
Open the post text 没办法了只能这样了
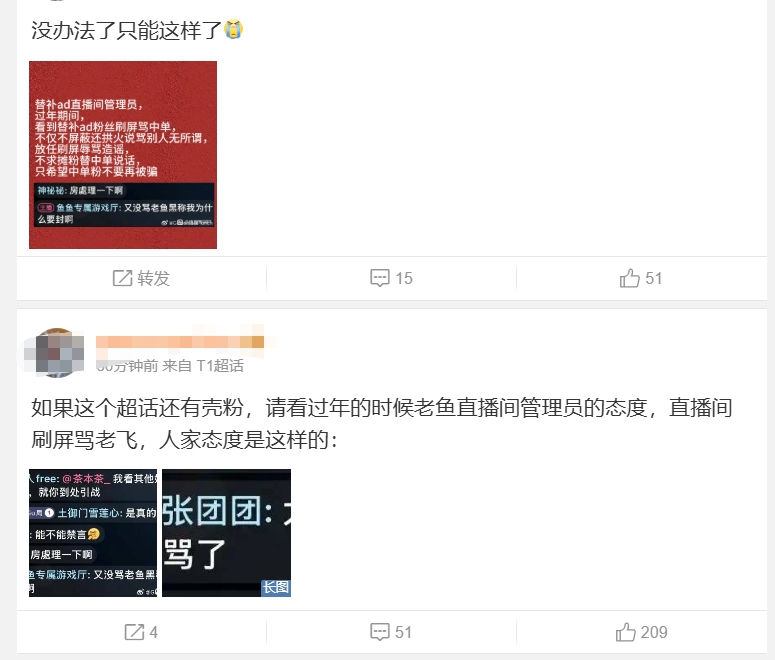point(126,30)
